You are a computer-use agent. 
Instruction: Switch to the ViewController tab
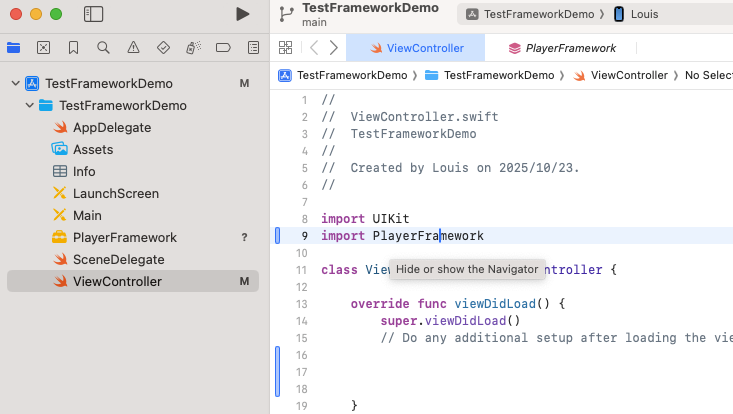pos(416,48)
